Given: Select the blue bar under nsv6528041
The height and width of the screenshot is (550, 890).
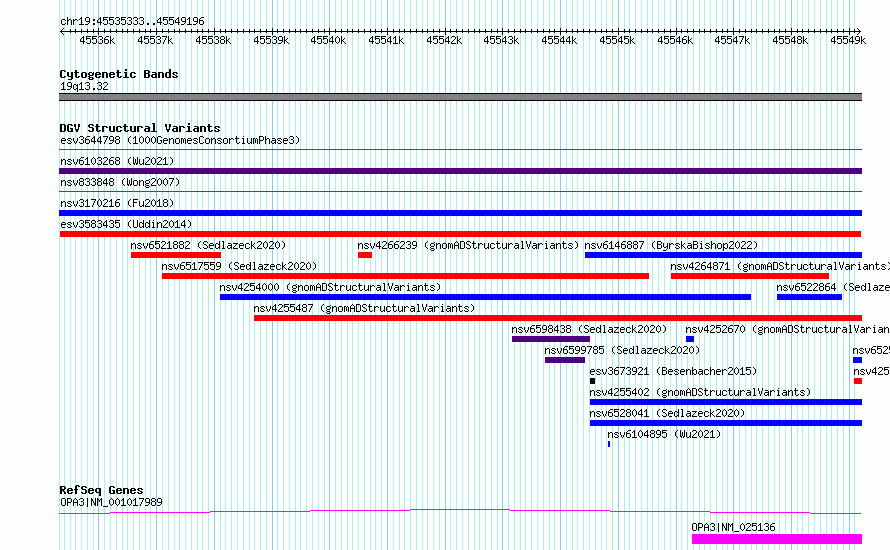Looking at the screenshot, I should pos(726,423).
